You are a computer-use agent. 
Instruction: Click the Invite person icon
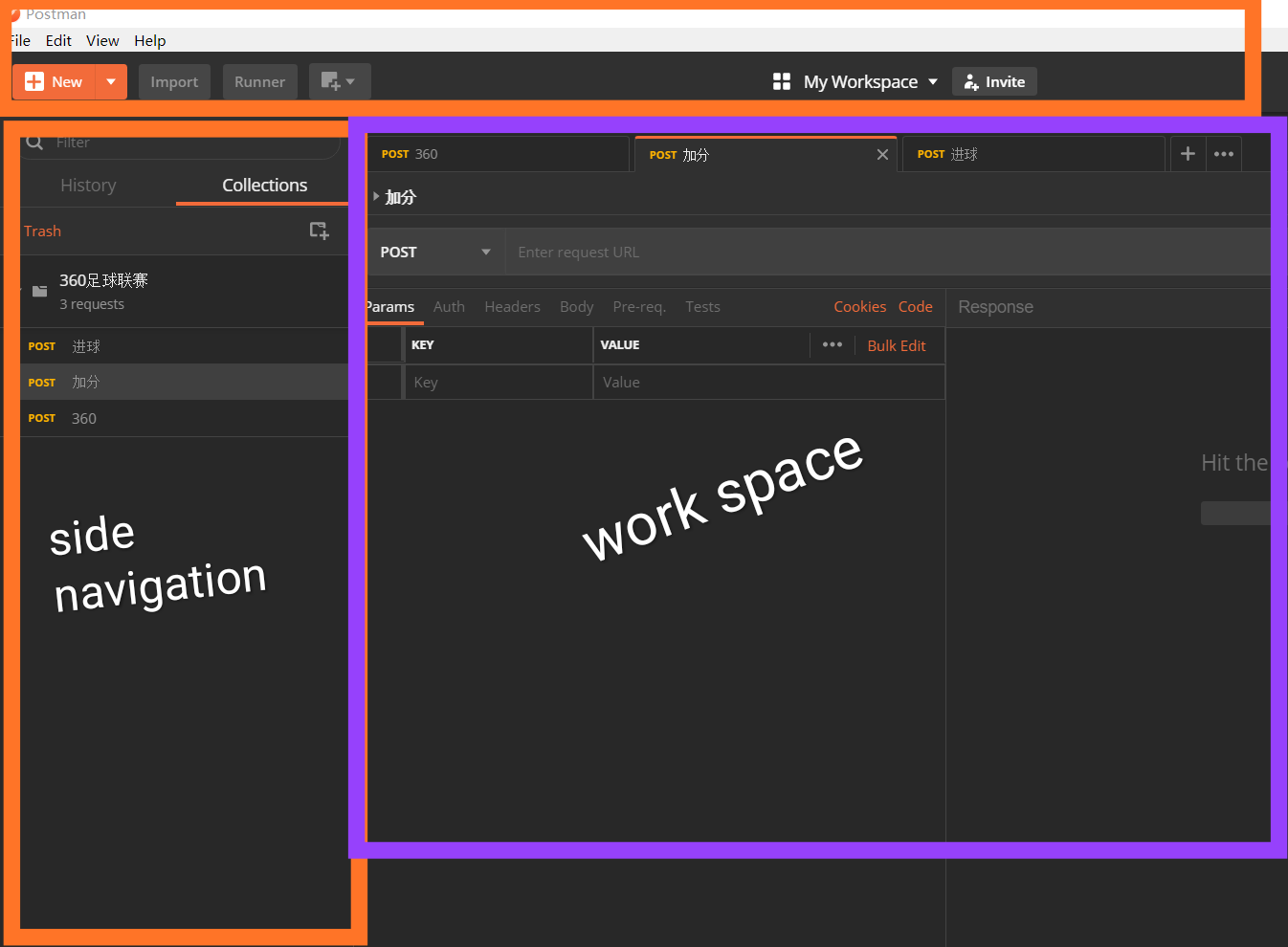[x=970, y=82]
